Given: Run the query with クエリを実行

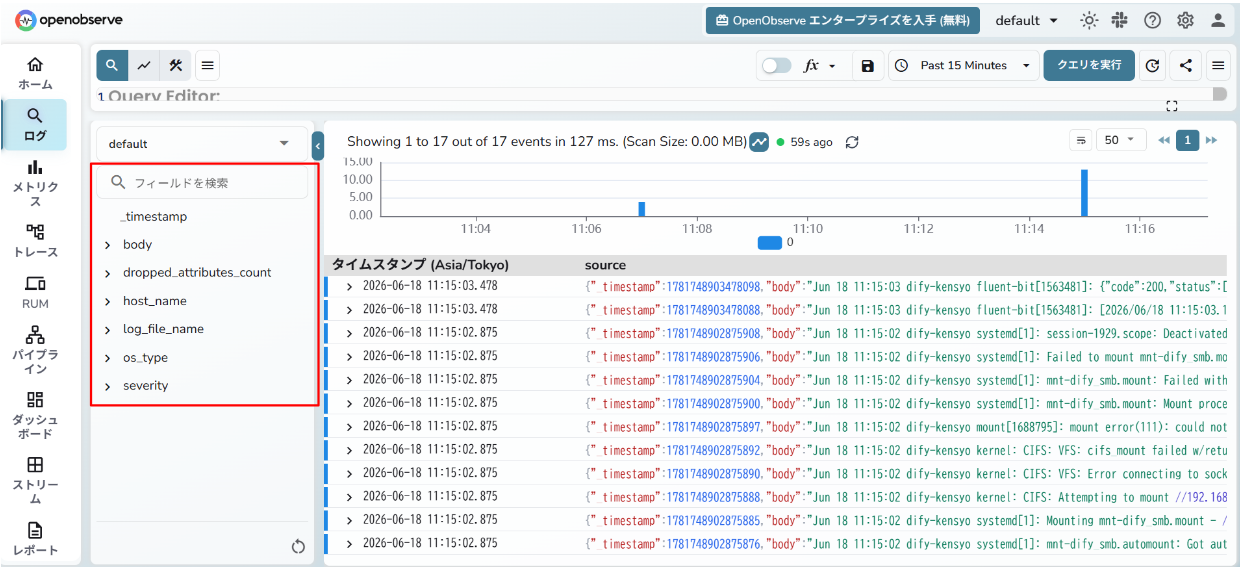Looking at the screenshot, I should coord(1089,66).
